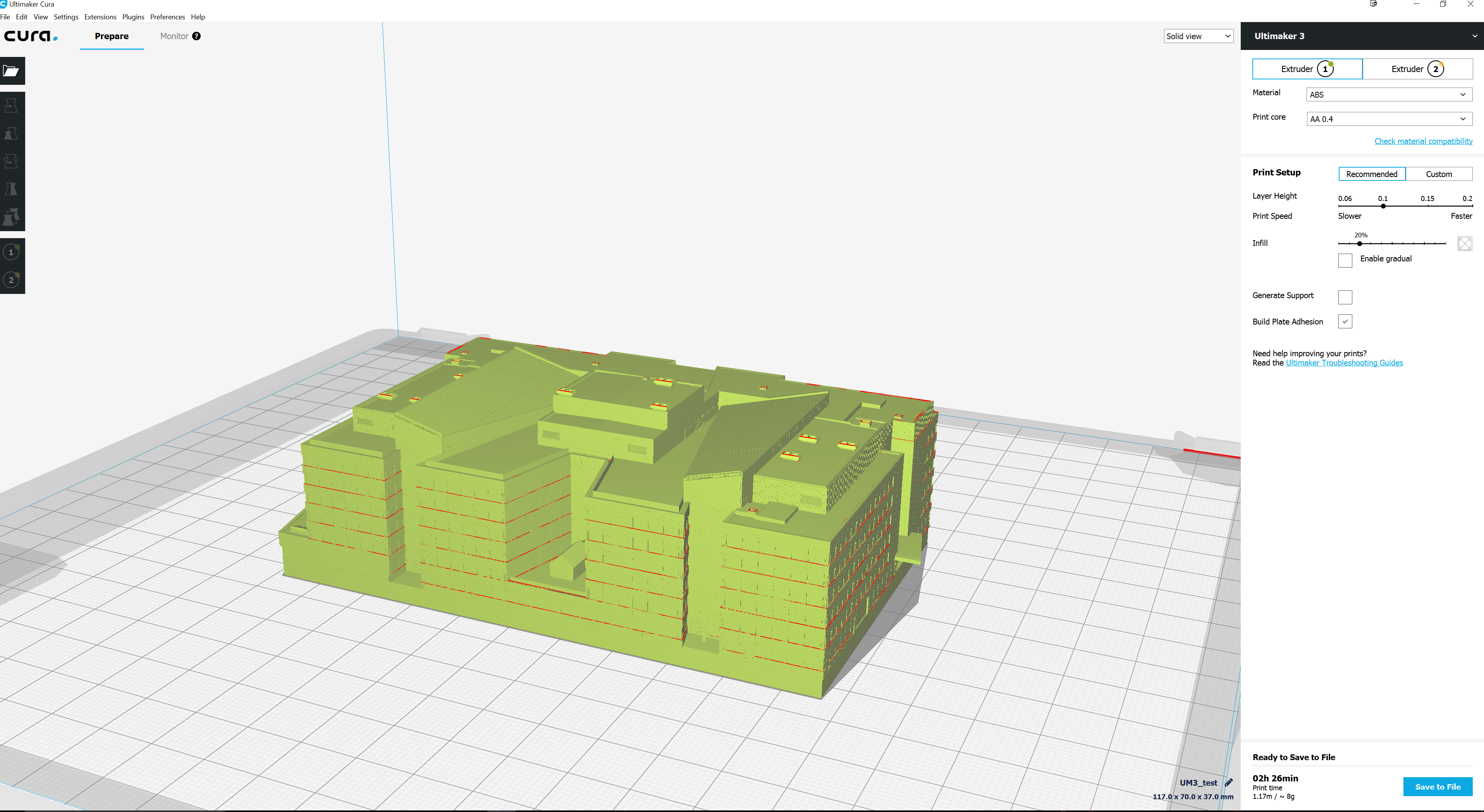Viewport: 1484px width, 812px height.
Task: Assign model to extruder 1 in toolbar
Action: pyautogui.click(x=12, y=252)
